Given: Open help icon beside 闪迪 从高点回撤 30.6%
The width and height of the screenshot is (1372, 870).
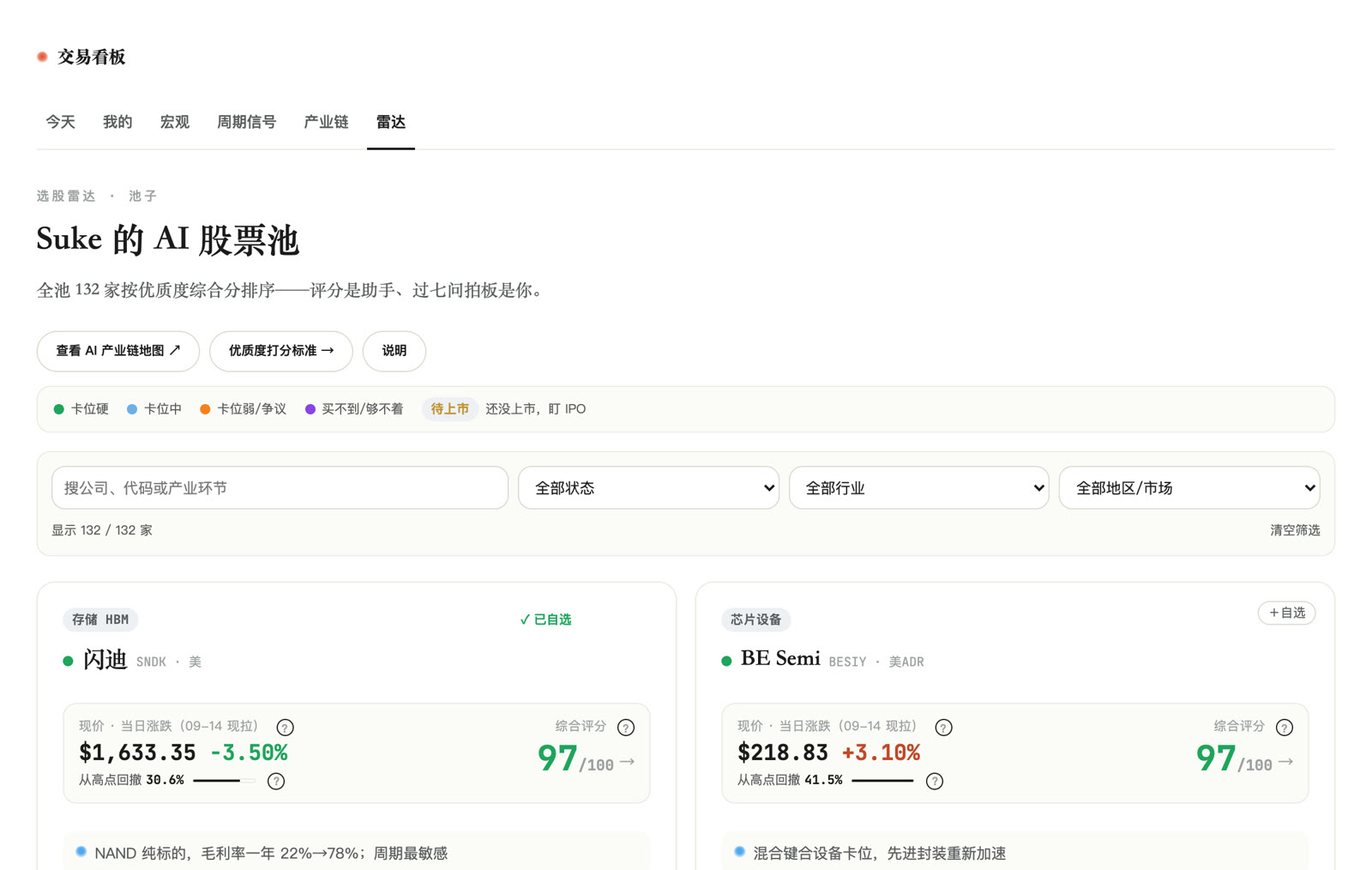Looking at the screenshot, I should [x=276, y=781].
